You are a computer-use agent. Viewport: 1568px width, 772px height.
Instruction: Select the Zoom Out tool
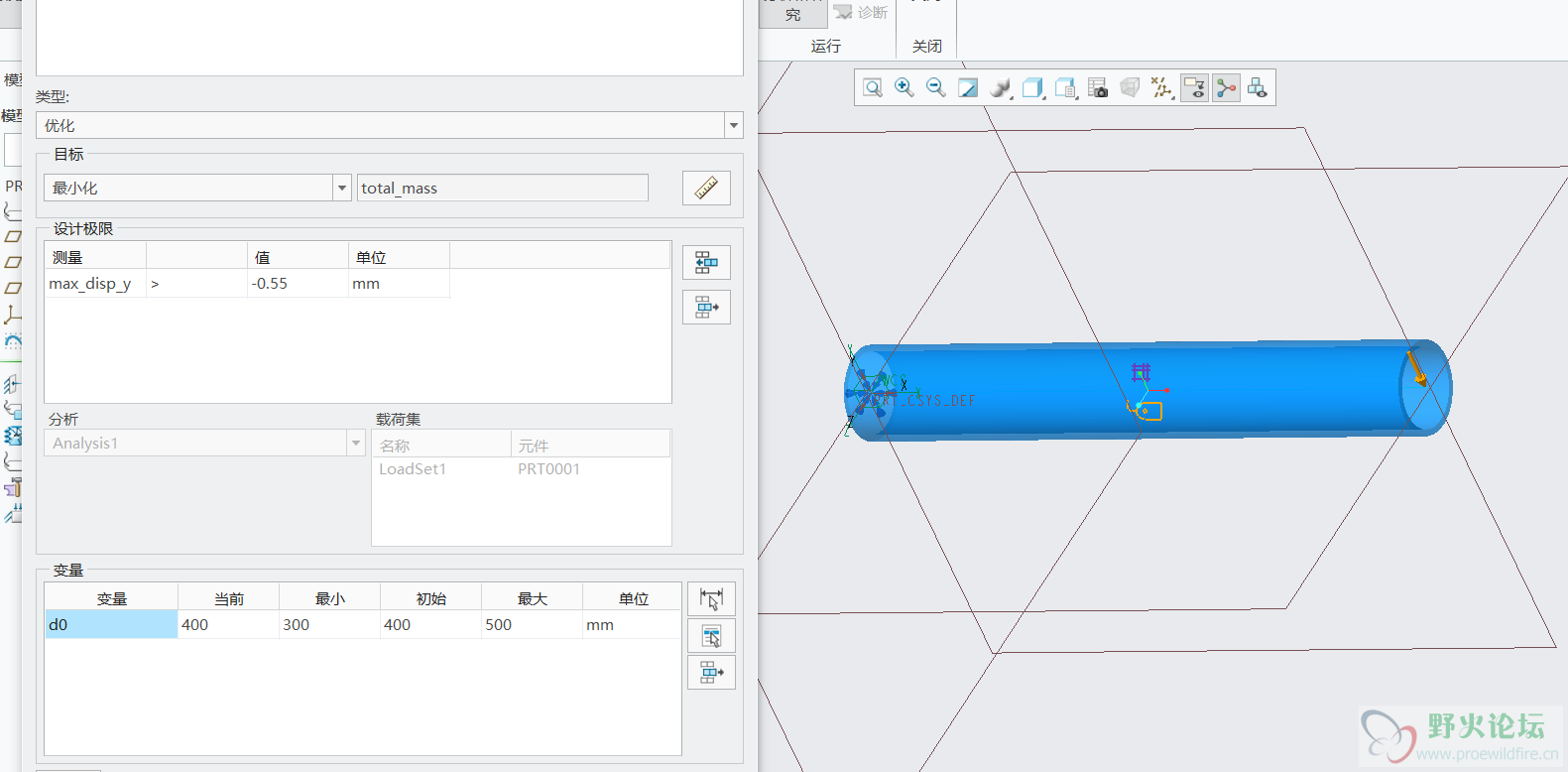tap(936, 88)
